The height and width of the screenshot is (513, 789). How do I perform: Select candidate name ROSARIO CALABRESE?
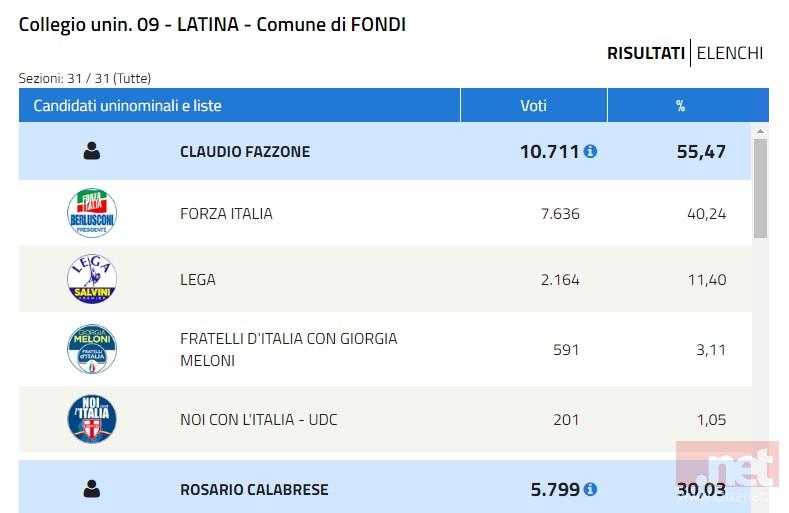tap(254, 490)
